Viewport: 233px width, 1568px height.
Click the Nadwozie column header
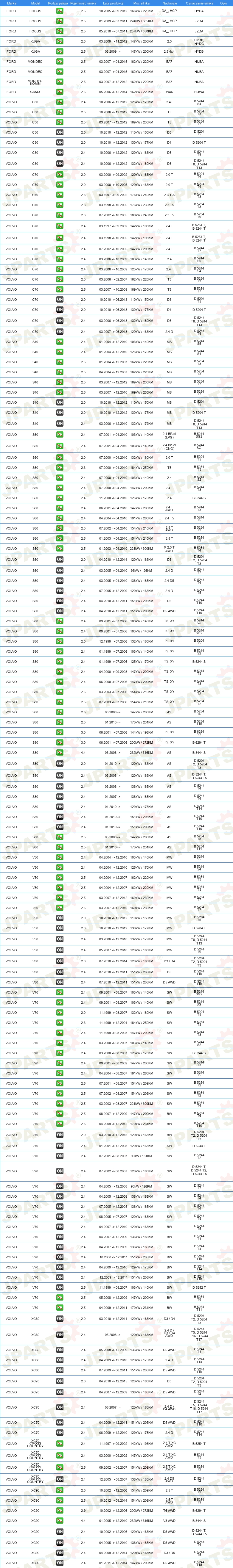(x=170, y=3)
